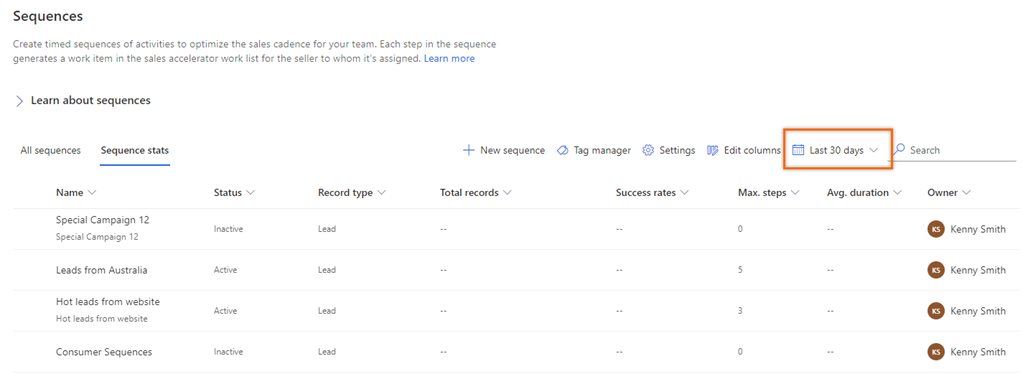Click max steps value 5 for Leads from Australia

coord(740,270)
